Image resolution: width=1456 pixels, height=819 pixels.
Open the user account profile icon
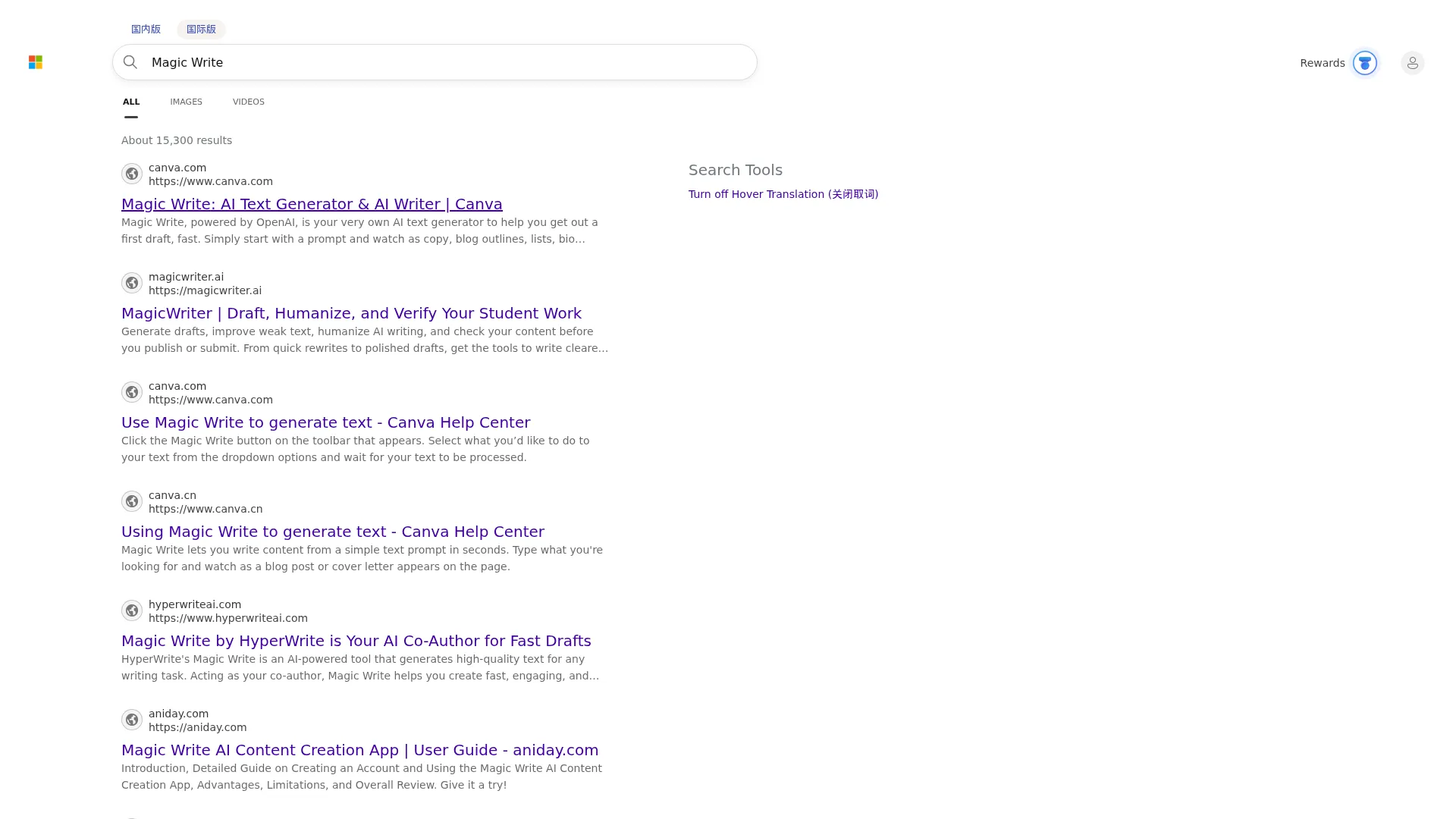[x=1412, y=63]
